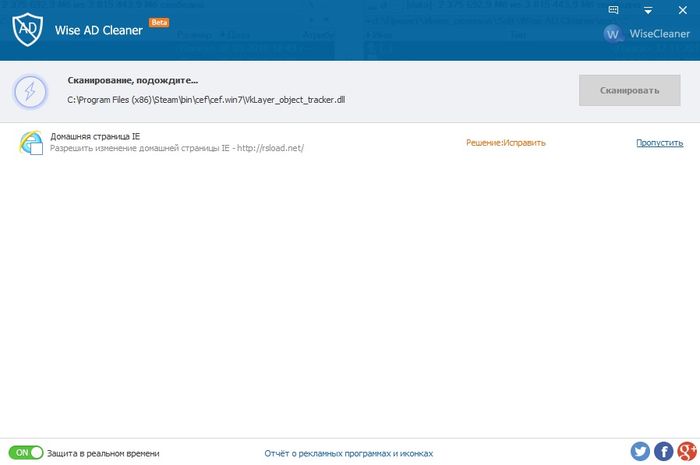Select the Домашняя страница IE entry title
Screen dimensions: 700x465
click(x=95, y=137)
